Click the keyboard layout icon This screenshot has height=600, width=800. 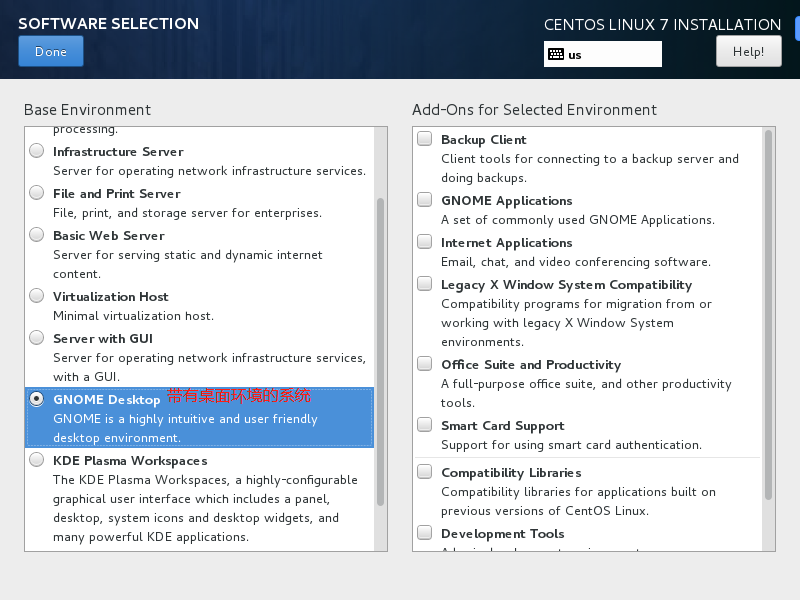tap(556, 55)
